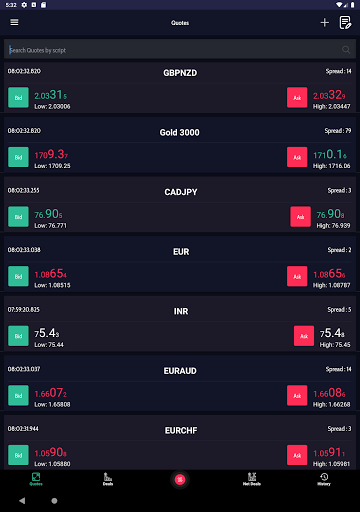Screen dimensions: 360x512
Task: Tap the plus icon to add quote
Action: pos(324,23)
